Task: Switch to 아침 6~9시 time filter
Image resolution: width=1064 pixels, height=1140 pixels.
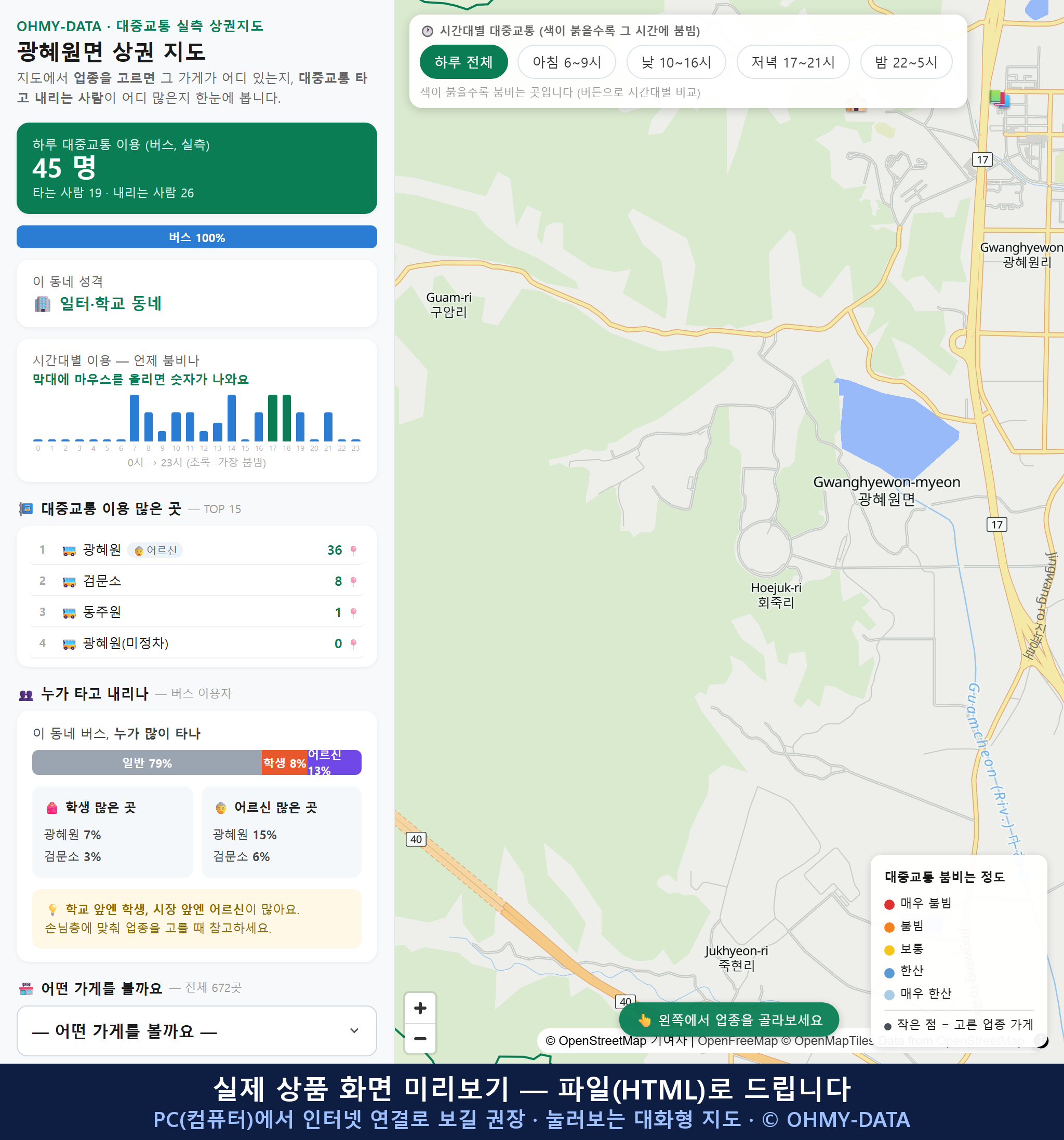Action: tap(567, 62)
